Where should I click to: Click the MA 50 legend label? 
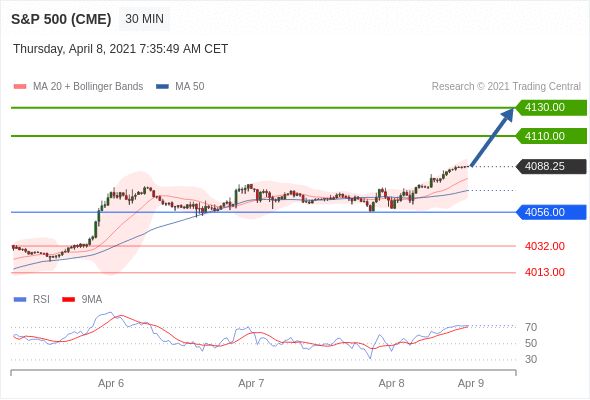tap(190, 87)
